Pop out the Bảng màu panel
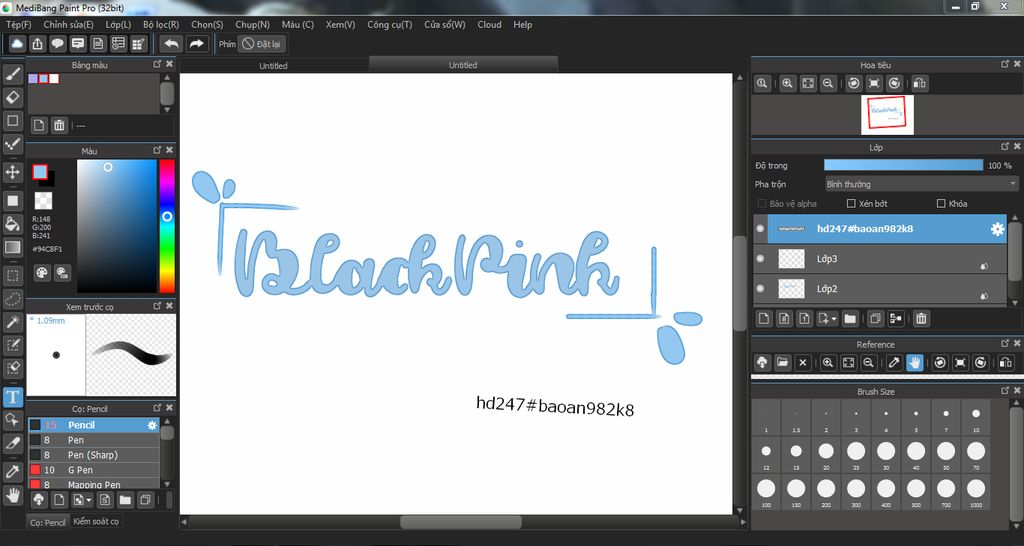This screenshot has width=1024, height=546. tap(157, 64)
